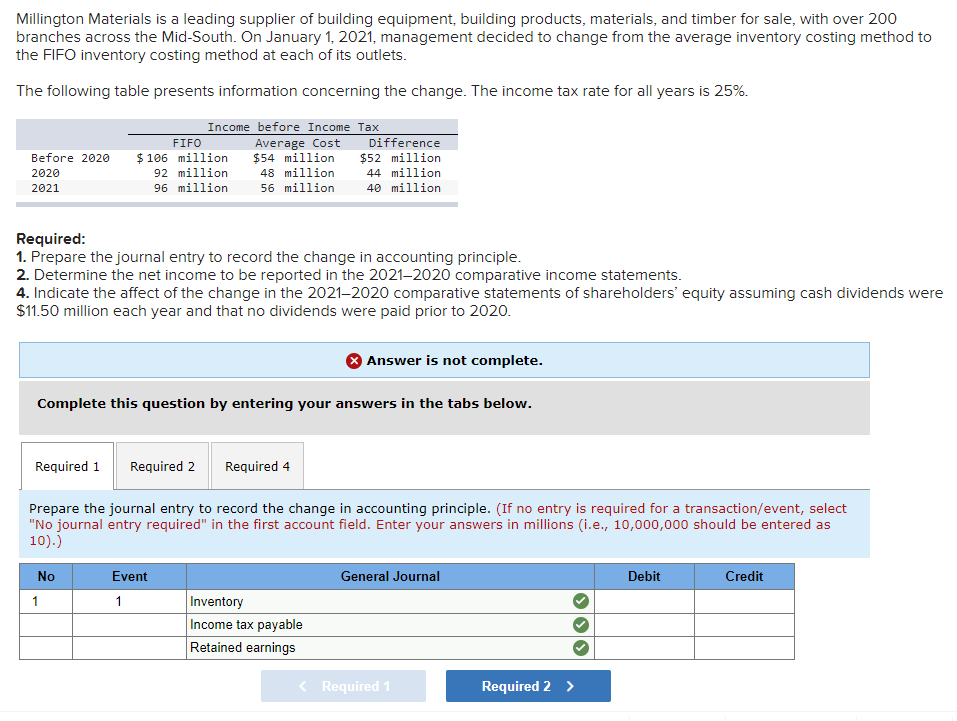
Task: Click the '$54 million' Average Cost value
Action: (294, 158)
